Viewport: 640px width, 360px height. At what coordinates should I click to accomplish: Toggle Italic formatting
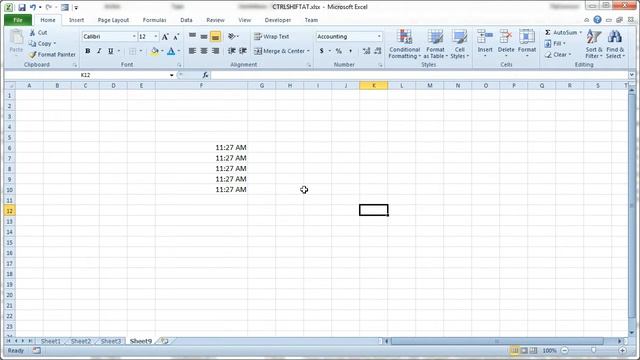[99, 51]
